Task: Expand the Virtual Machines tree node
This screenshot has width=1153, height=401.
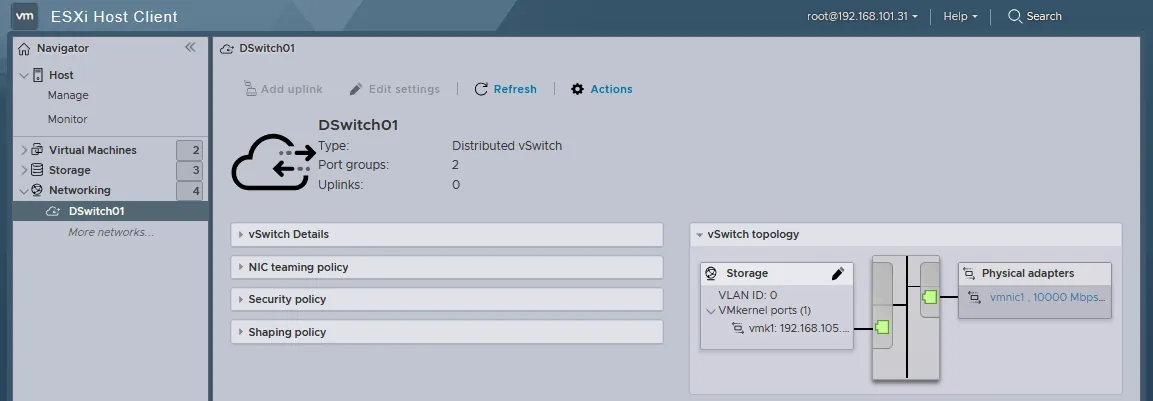Action: [24, 150]
